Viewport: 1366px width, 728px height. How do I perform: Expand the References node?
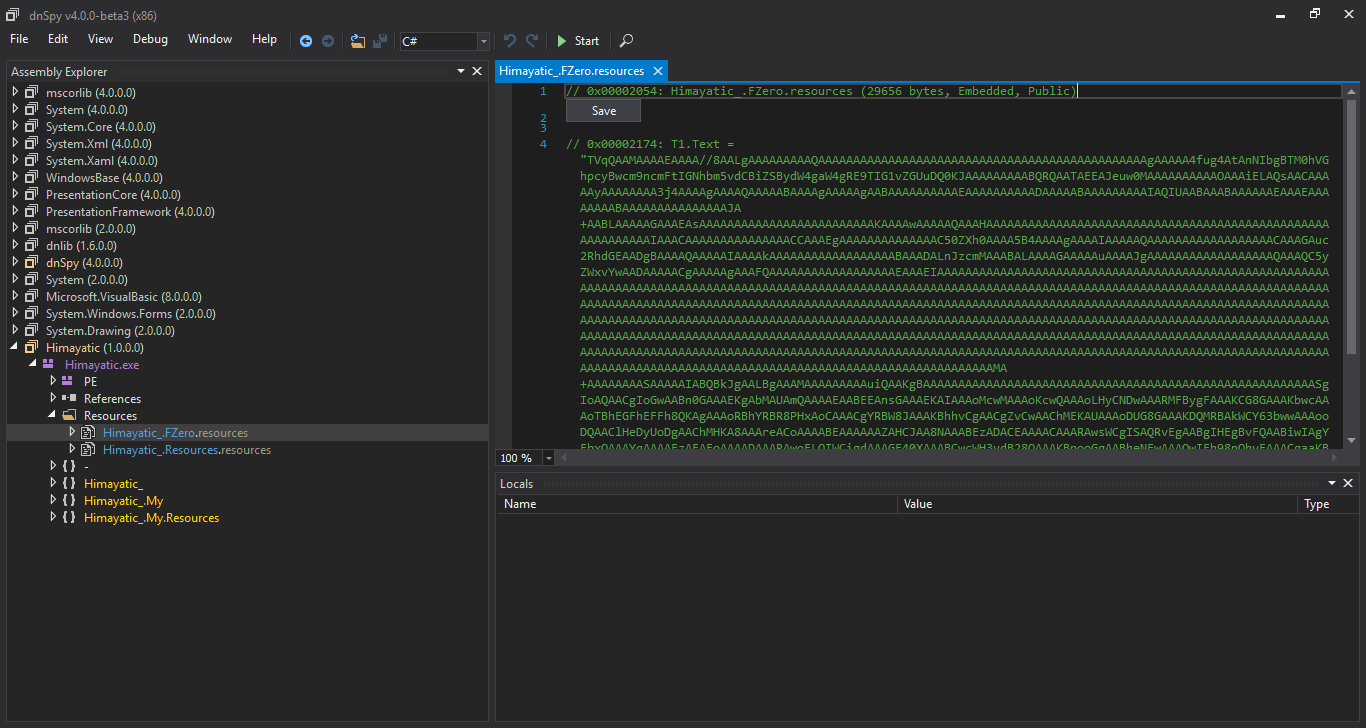tap(53, 399)
